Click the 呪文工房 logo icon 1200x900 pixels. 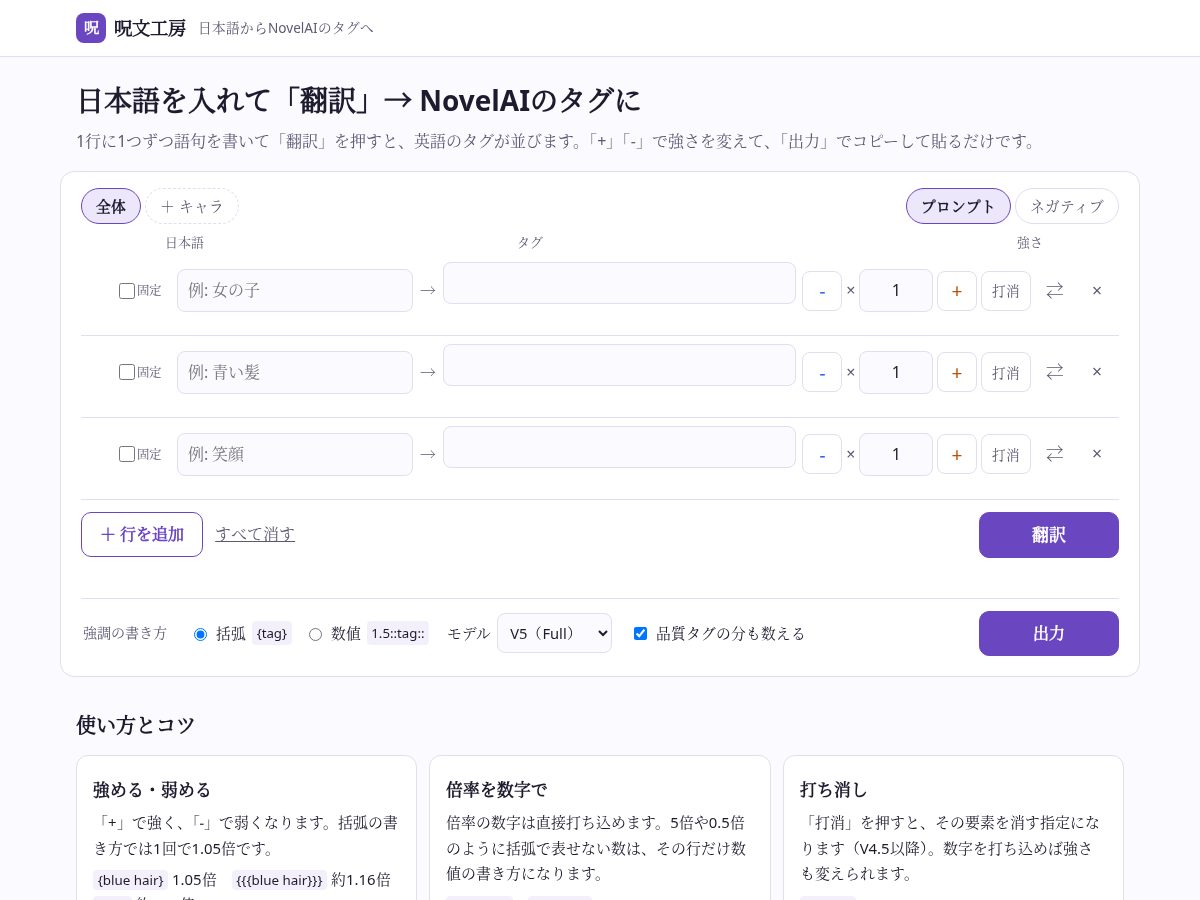(x=91, y=28)
